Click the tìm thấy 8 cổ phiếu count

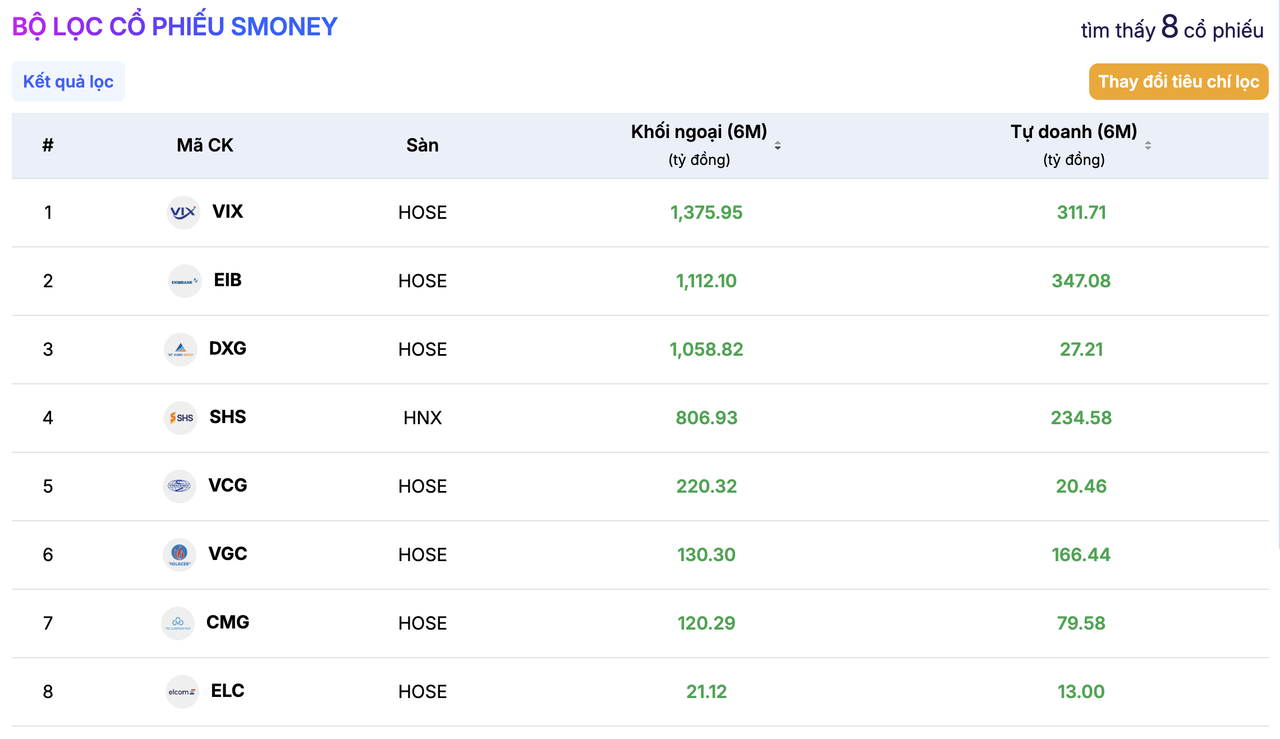pos(1172,29)
